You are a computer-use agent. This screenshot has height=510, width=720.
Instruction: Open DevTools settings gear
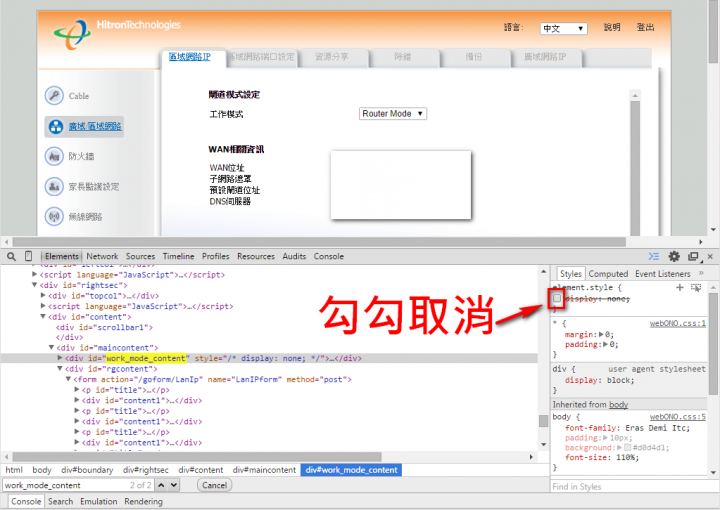coord(674,256)
